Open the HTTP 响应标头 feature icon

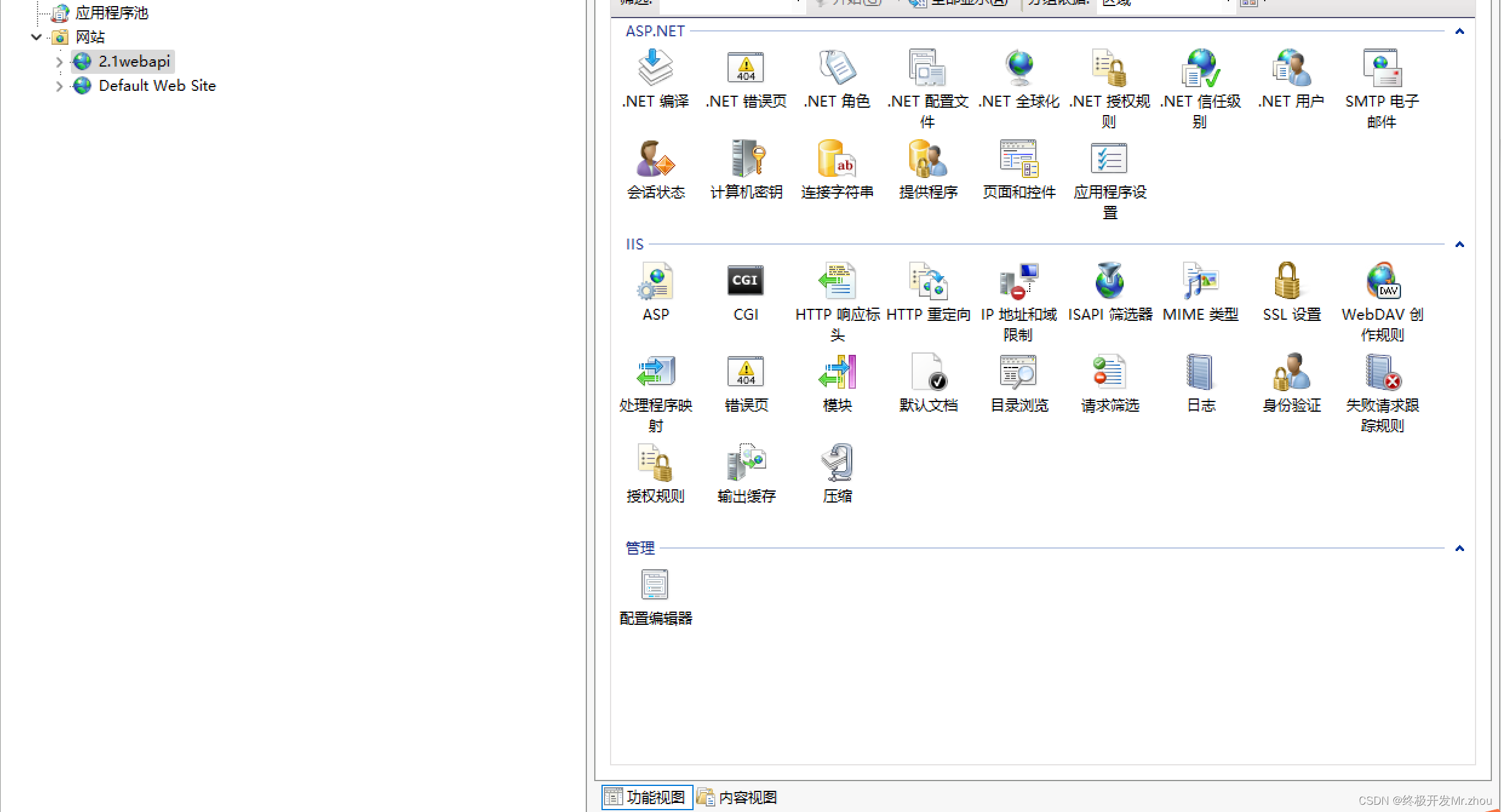837,281
